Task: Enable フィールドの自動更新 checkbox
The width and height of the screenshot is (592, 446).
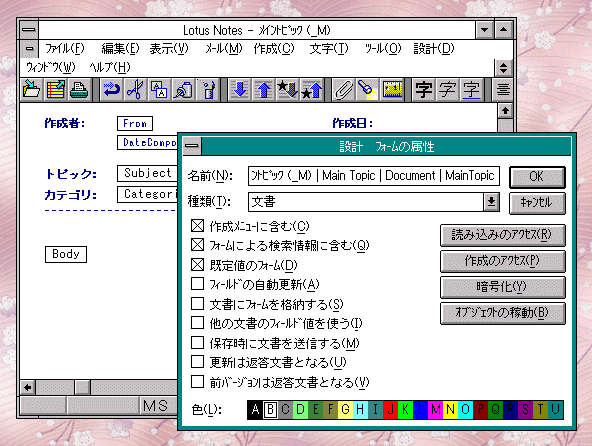Action: 197,284
